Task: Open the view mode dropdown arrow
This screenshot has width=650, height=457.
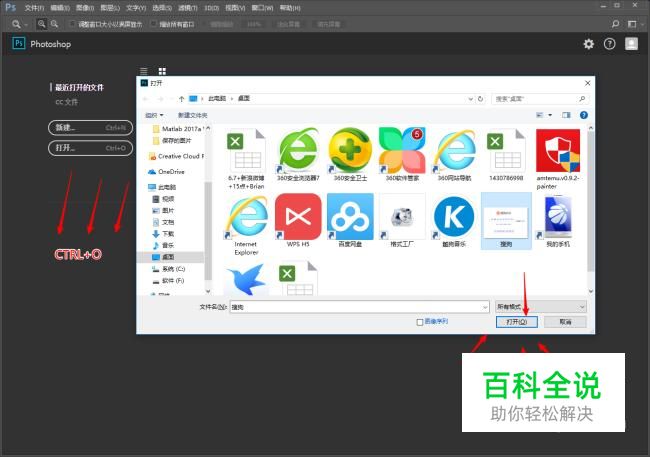Action: coord(550,115)
